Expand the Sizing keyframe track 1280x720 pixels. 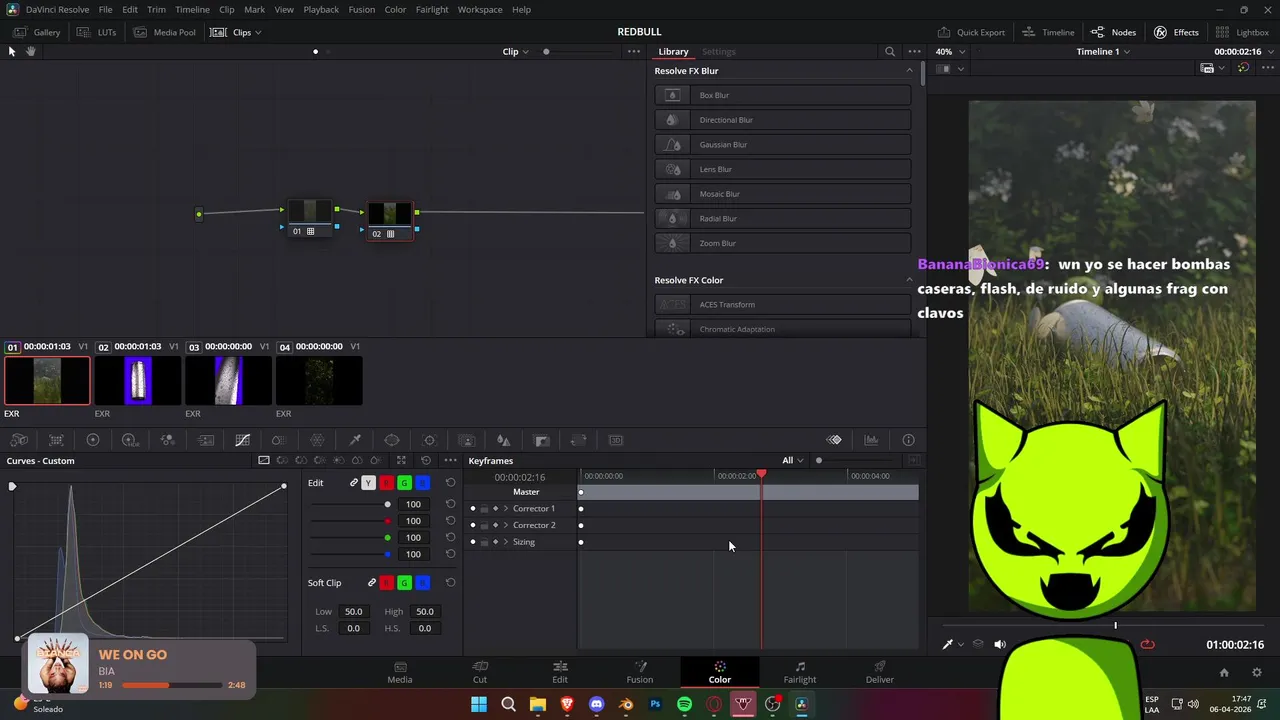pyautogui.click(x=505, y=542)
